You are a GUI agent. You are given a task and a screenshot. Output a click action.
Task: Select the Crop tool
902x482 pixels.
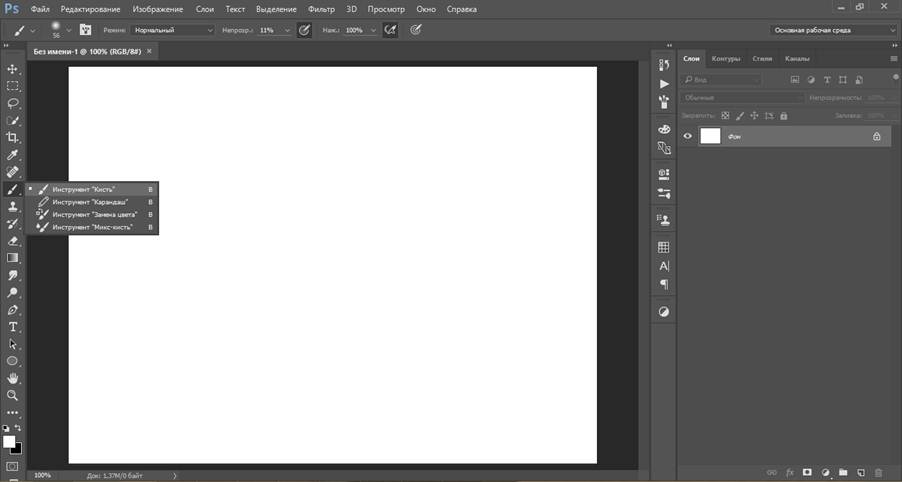click(x=12, y=137)
